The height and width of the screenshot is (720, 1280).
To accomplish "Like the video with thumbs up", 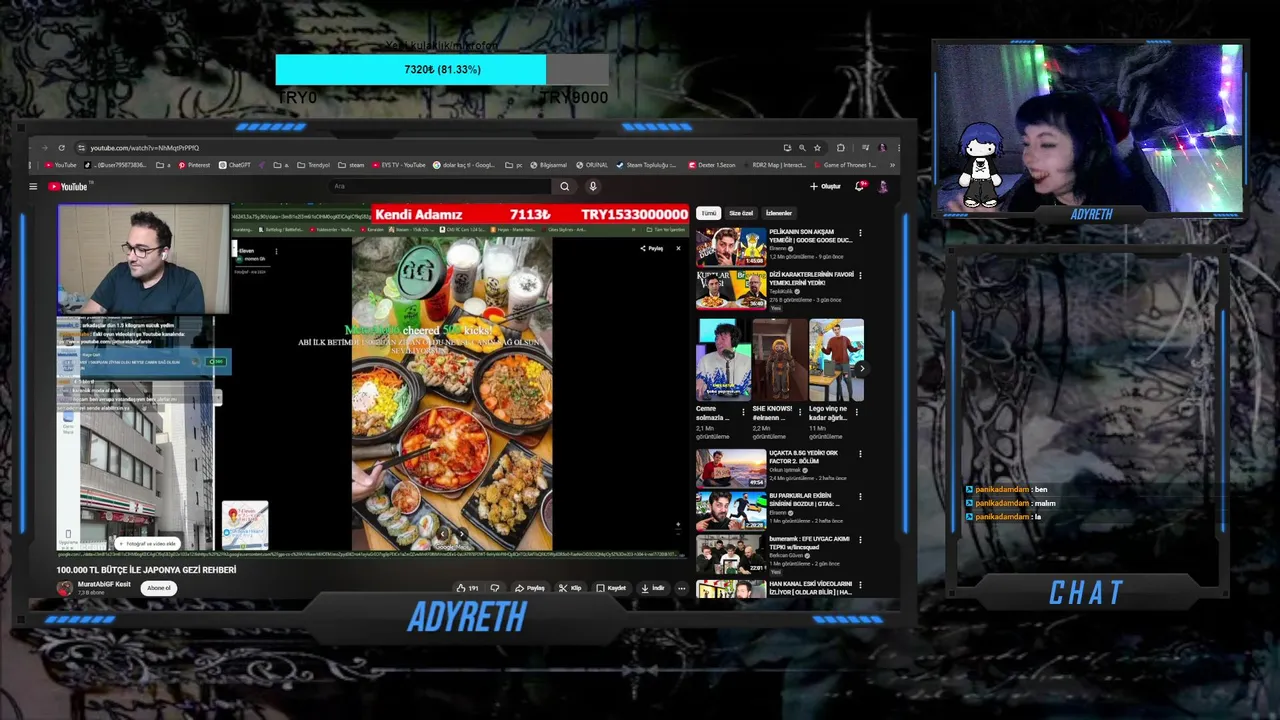I will click(x=467, y=588).
